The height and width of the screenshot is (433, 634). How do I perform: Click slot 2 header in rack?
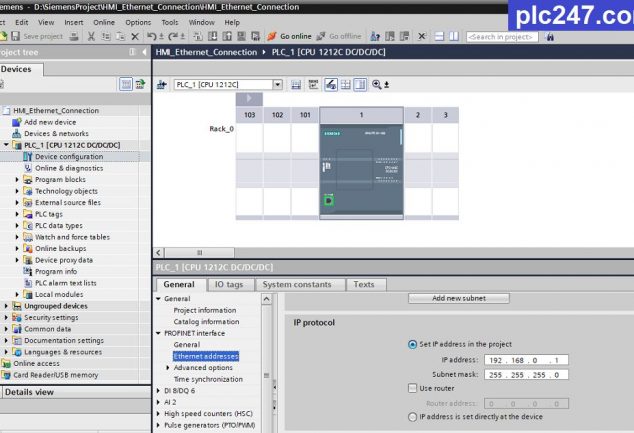coord(418,115)
